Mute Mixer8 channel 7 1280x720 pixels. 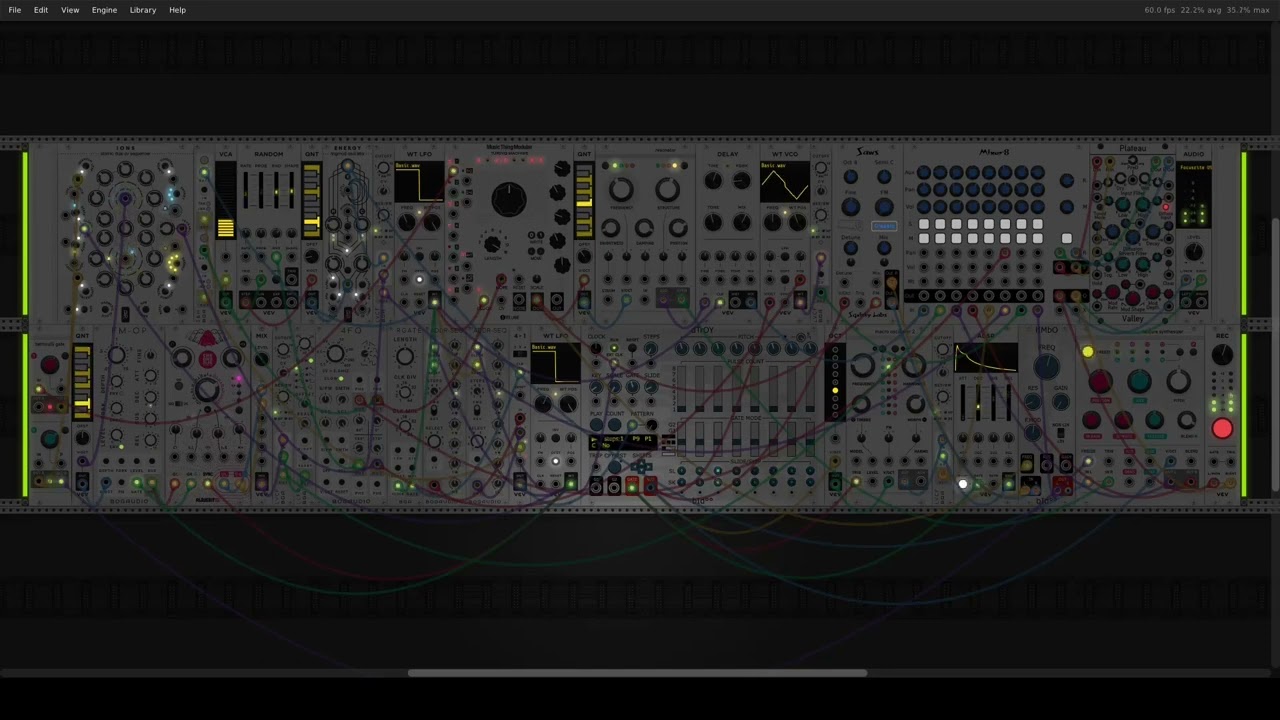click(1021, 238)
